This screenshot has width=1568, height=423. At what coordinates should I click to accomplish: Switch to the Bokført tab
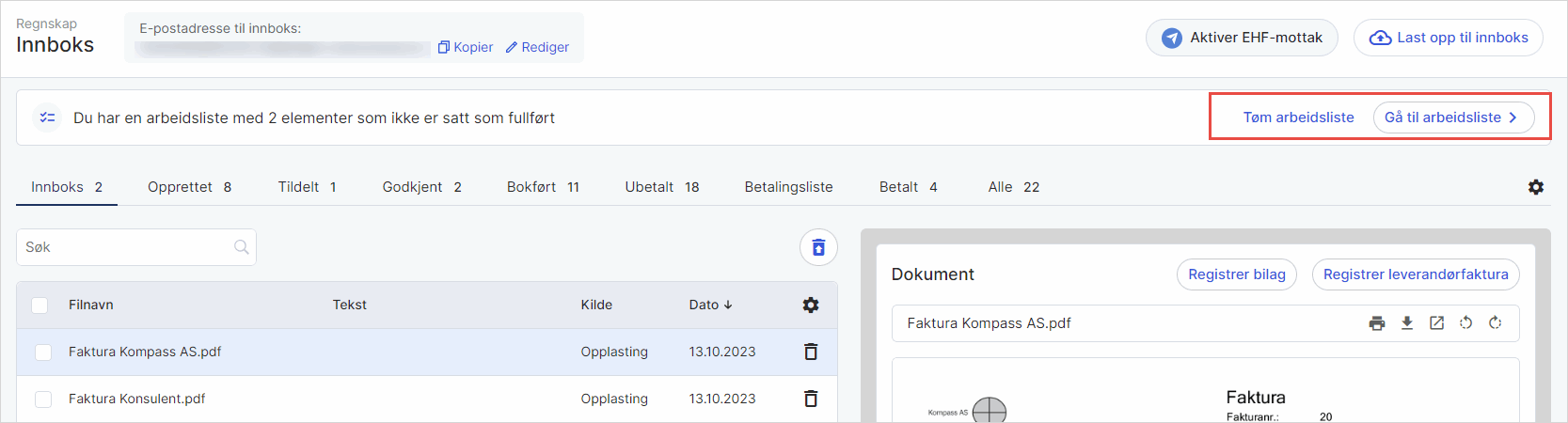[x=542, y=187]
